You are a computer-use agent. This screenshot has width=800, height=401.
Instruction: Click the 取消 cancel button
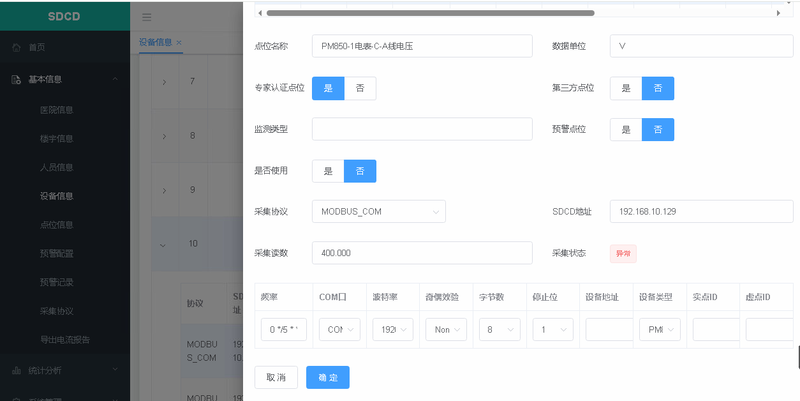[x=276, y=377]
